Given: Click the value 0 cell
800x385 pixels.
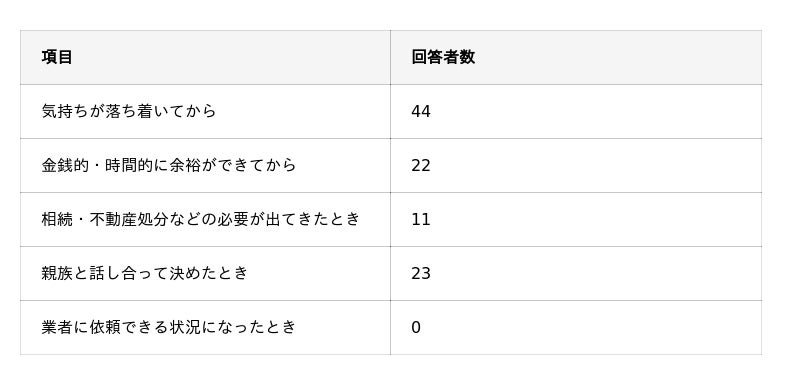Looking at the screenshot, I should coord(576,328).
